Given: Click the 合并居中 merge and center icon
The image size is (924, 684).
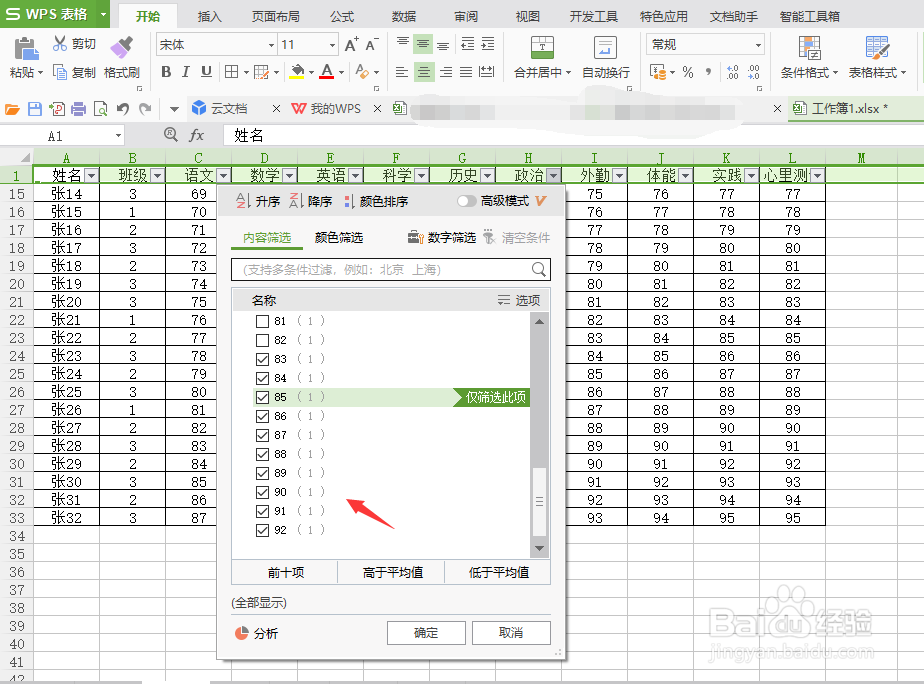Looking at the screenshot, I should pyautogui.click(x=540, y=45).
